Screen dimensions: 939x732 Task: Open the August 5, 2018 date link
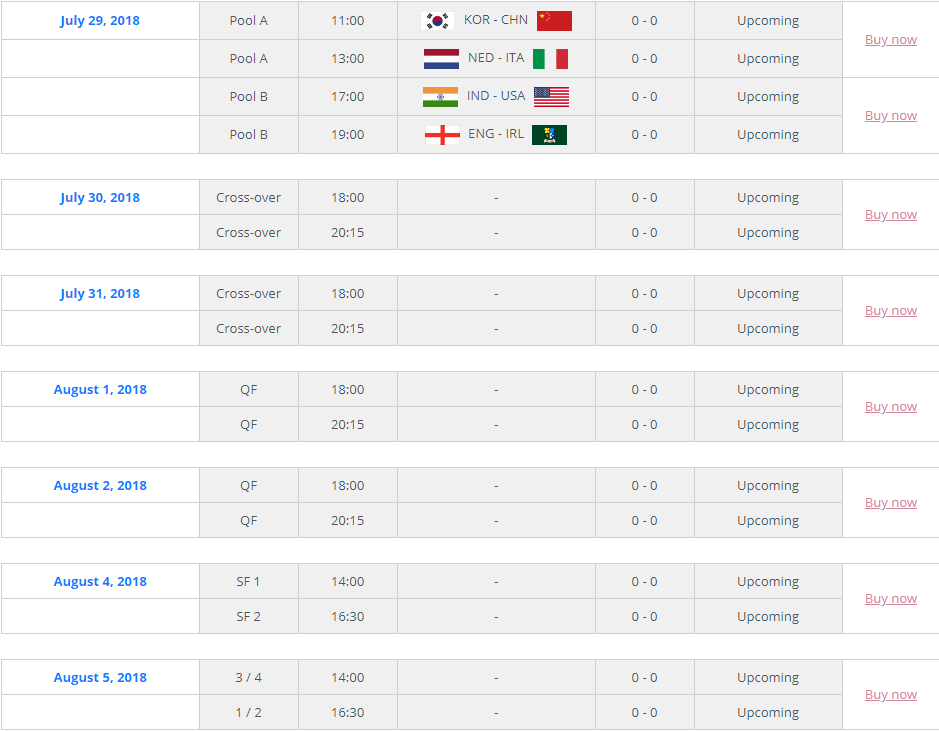click(x=100, y=677)
